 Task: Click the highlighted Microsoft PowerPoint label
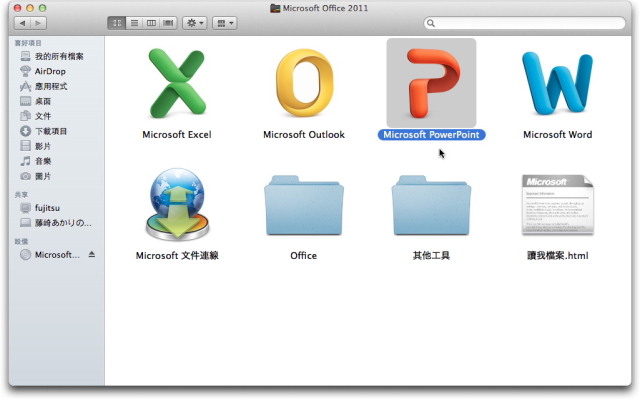click(431, 135)
